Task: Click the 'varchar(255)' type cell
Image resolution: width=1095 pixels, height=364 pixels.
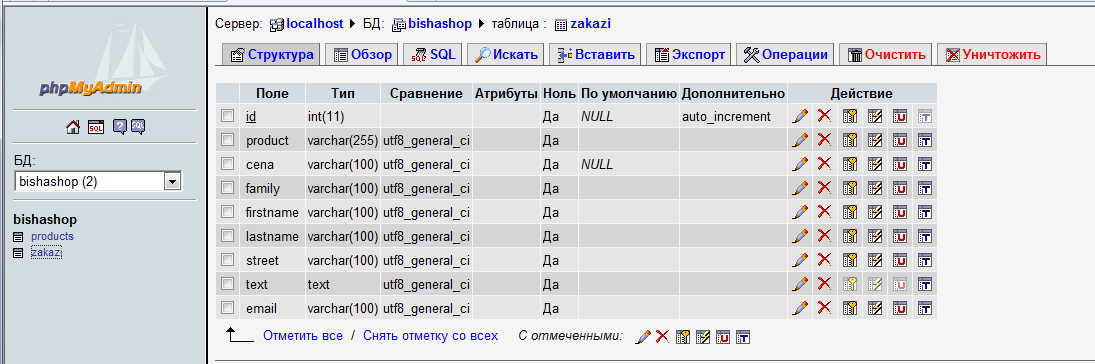Action: coord(342,140)
